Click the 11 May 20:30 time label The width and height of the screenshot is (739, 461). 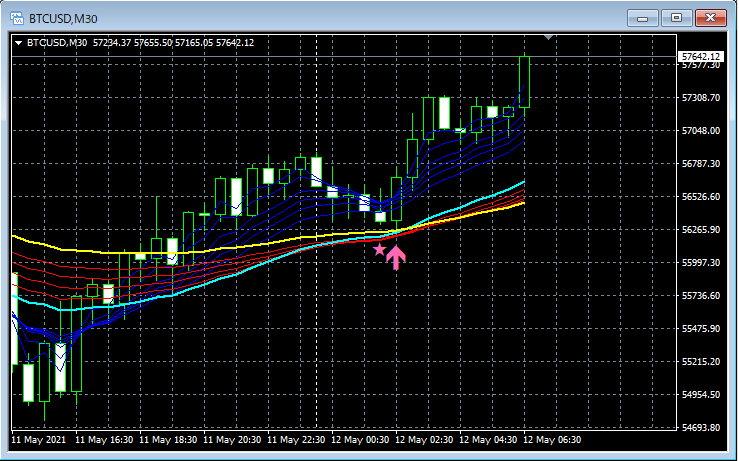coord(232,440)
